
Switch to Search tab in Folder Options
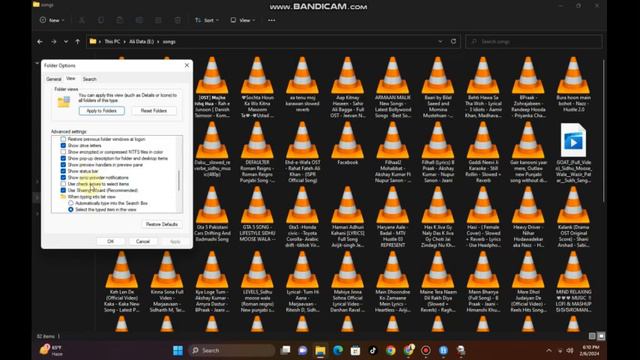click(89, 79)
